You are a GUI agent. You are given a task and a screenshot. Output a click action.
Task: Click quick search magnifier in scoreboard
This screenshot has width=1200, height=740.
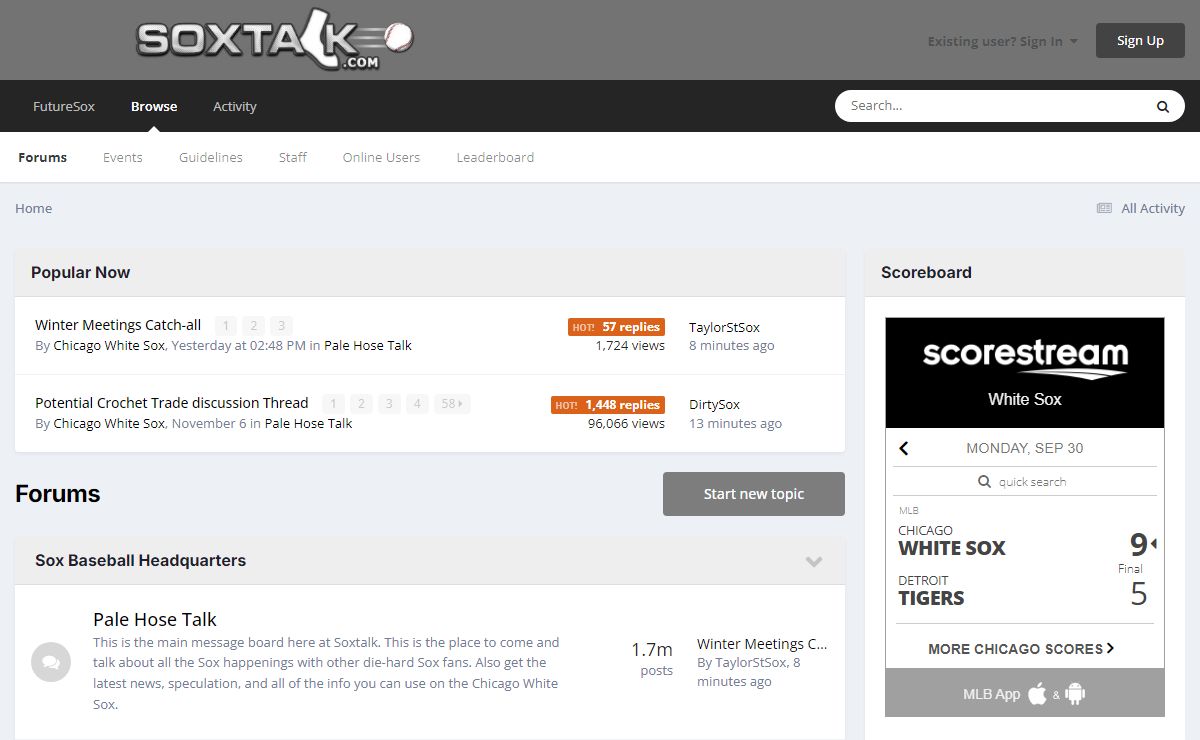point(985,482)
